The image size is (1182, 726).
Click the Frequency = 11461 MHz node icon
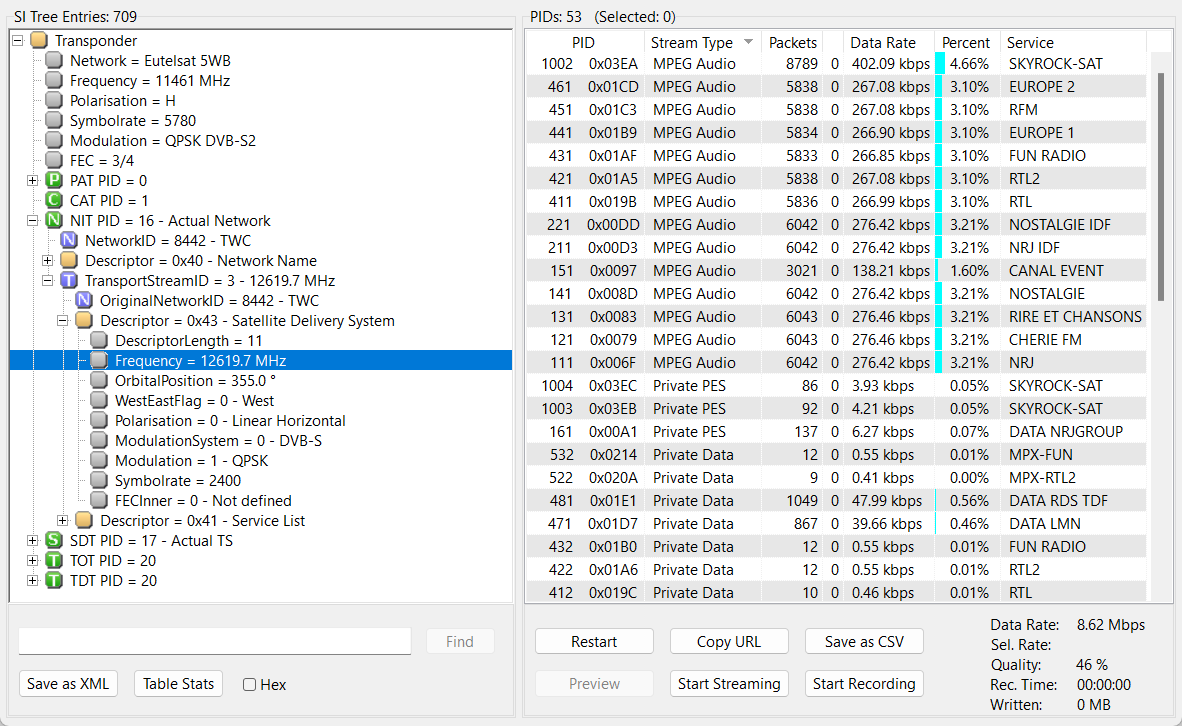coord(54,81)
